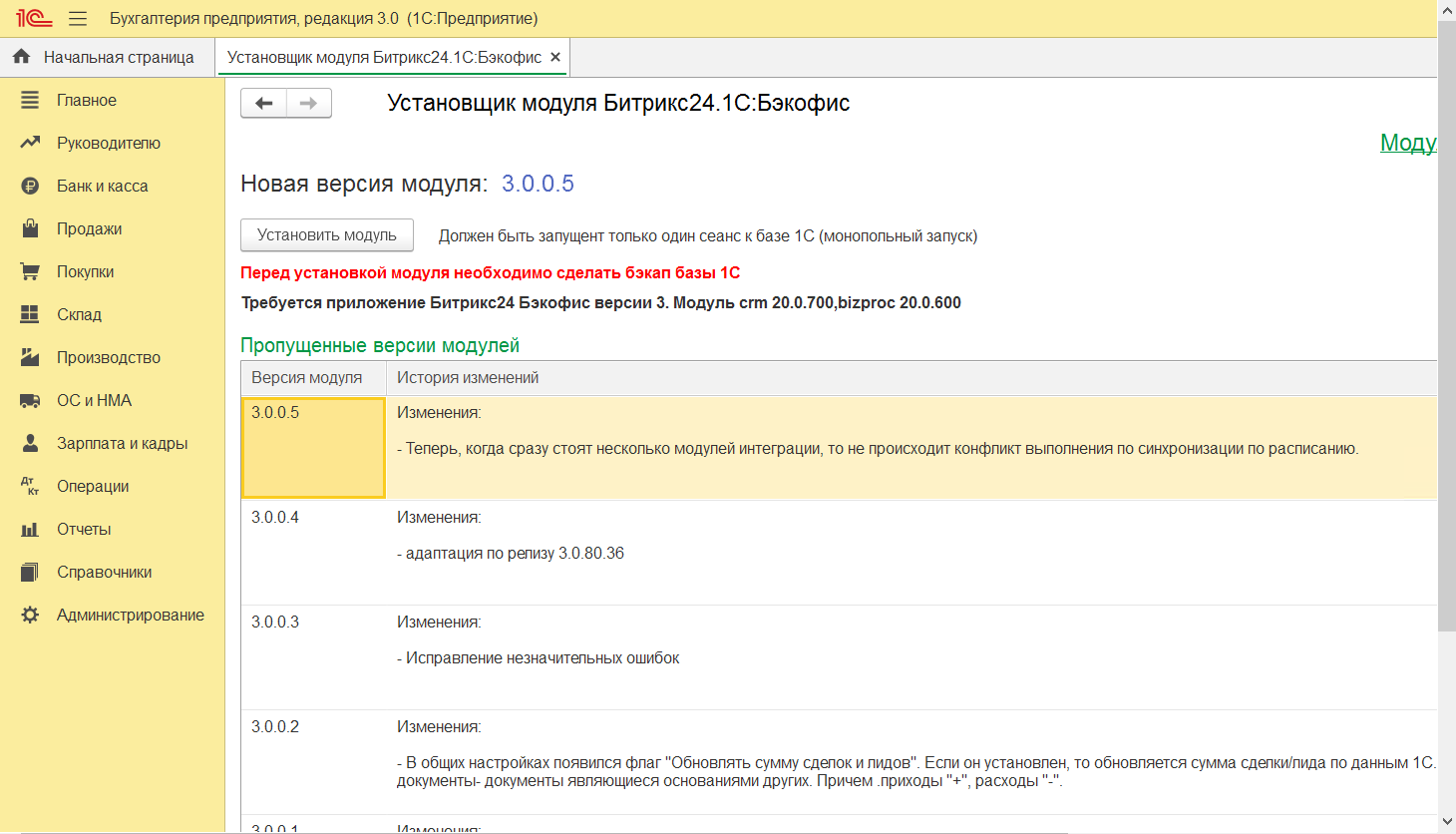Click the scrollbar down arrow
Screen dimensions: 1456x834
[1447, 822]
